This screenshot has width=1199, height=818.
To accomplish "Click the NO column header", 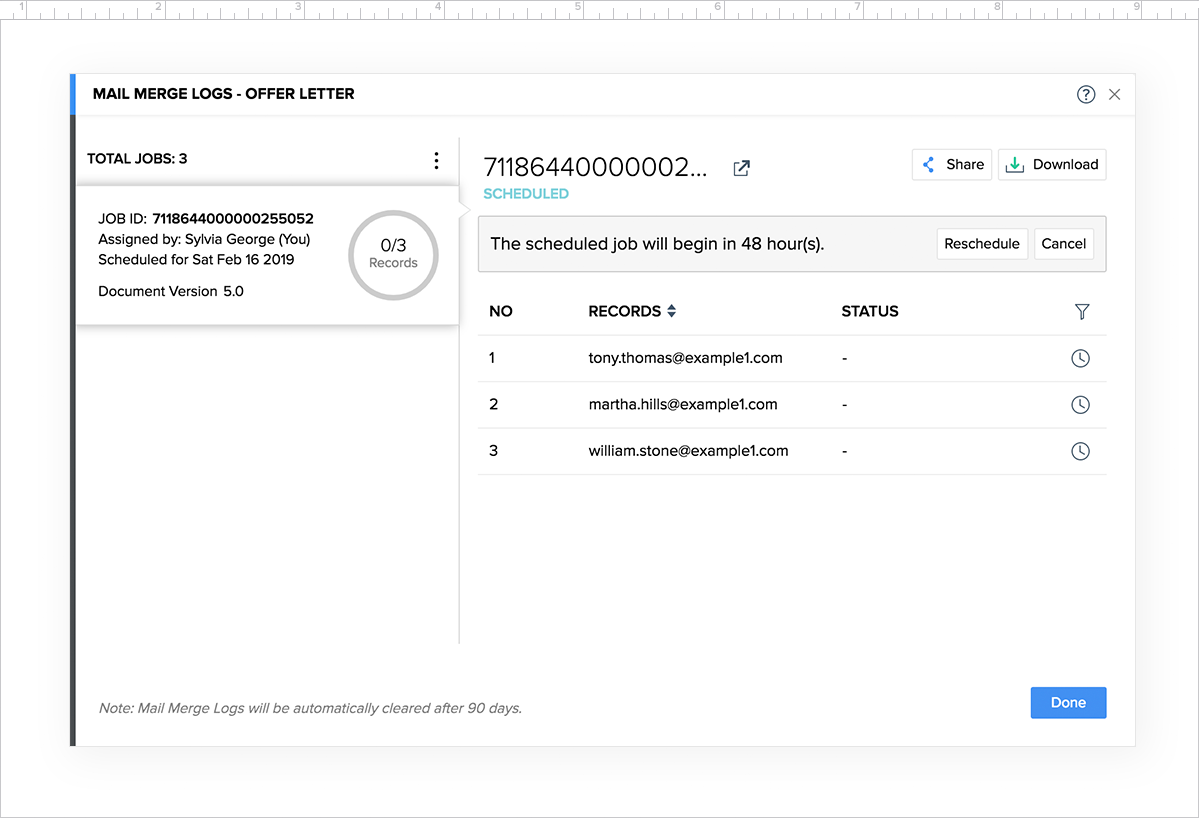I will pos(501,311).
